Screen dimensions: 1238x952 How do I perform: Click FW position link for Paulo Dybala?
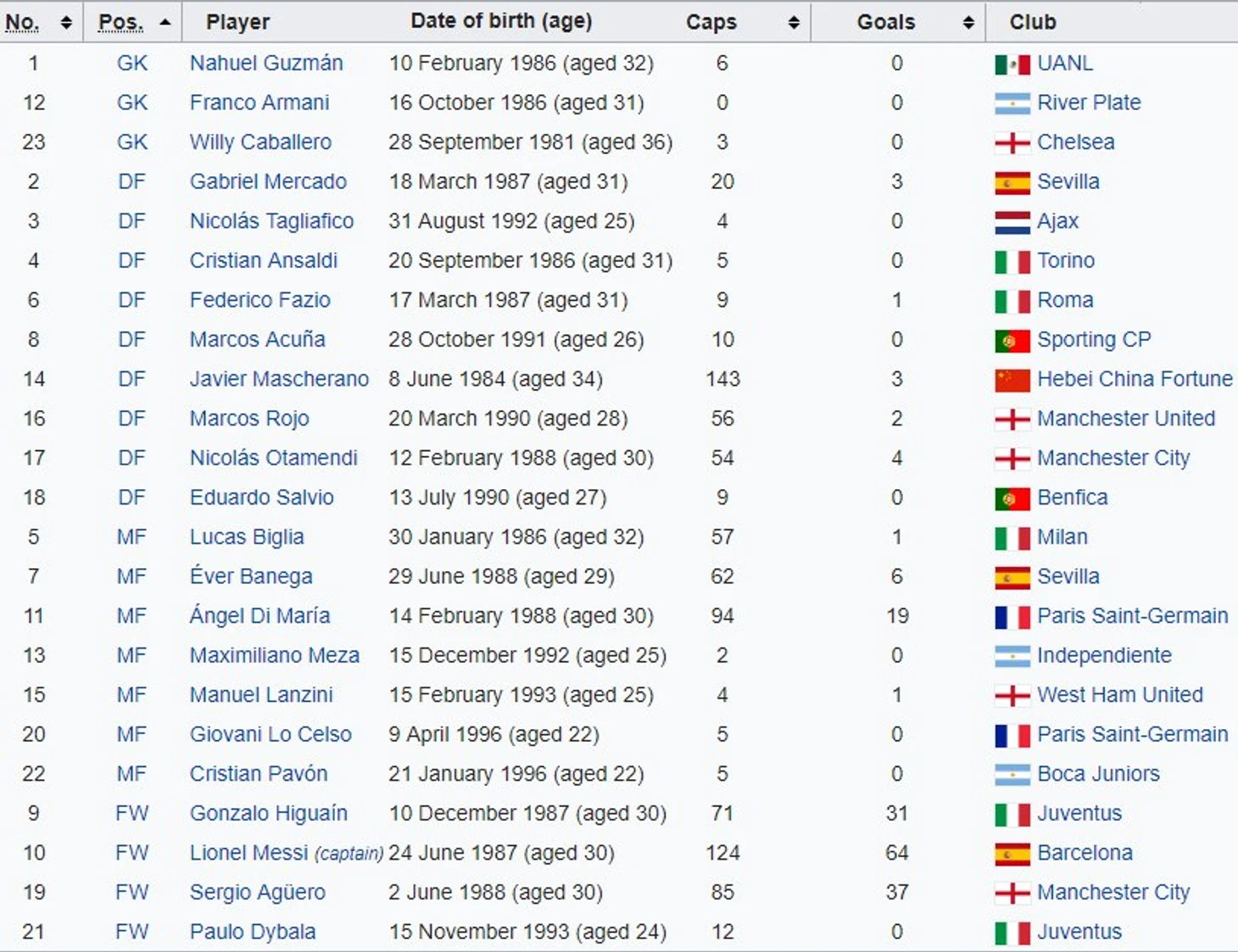click(132, 932)
